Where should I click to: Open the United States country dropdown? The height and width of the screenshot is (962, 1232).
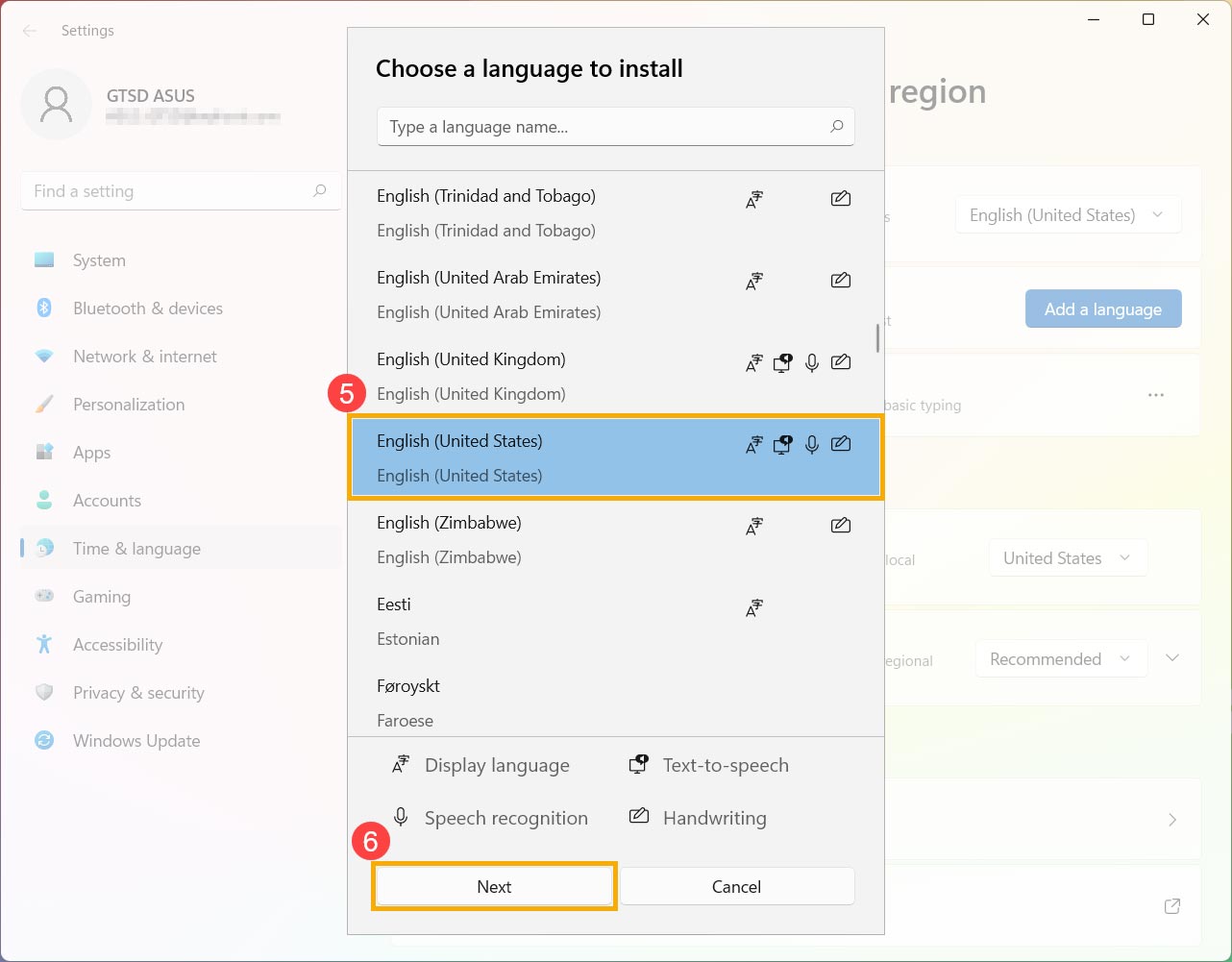click(1068, 558)
